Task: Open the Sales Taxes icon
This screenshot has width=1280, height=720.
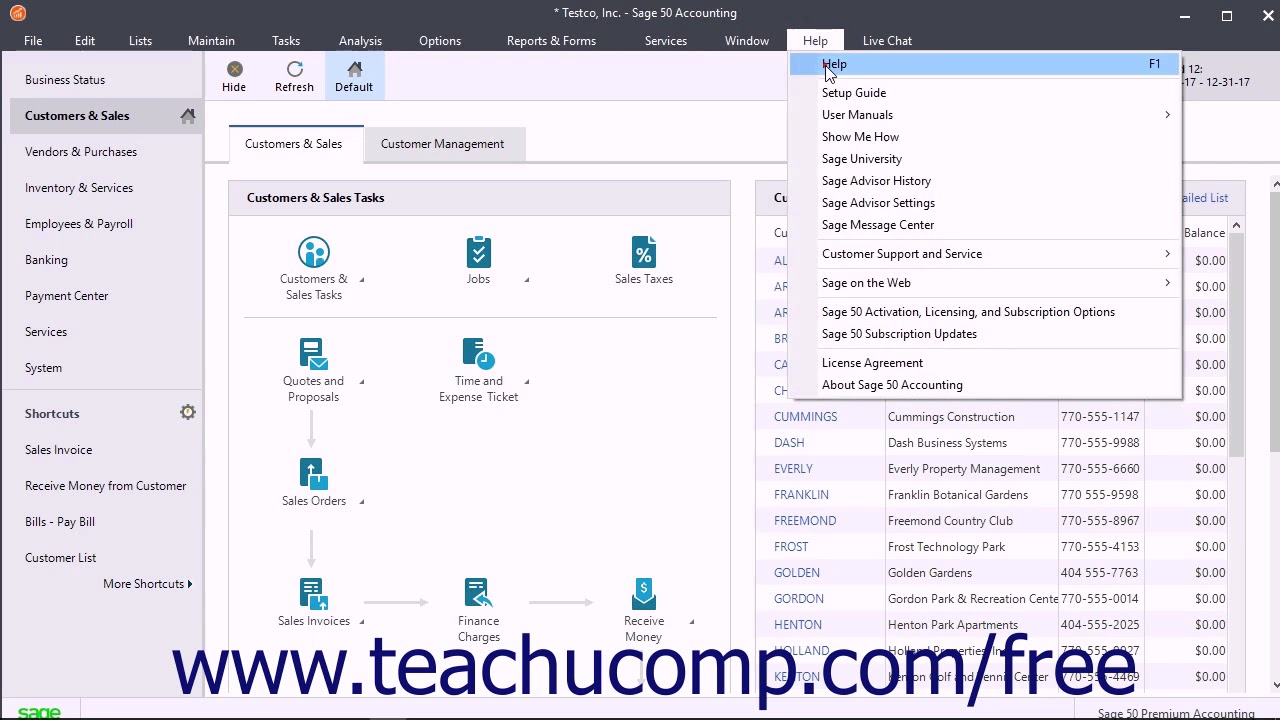Action: tap(644, 253)
